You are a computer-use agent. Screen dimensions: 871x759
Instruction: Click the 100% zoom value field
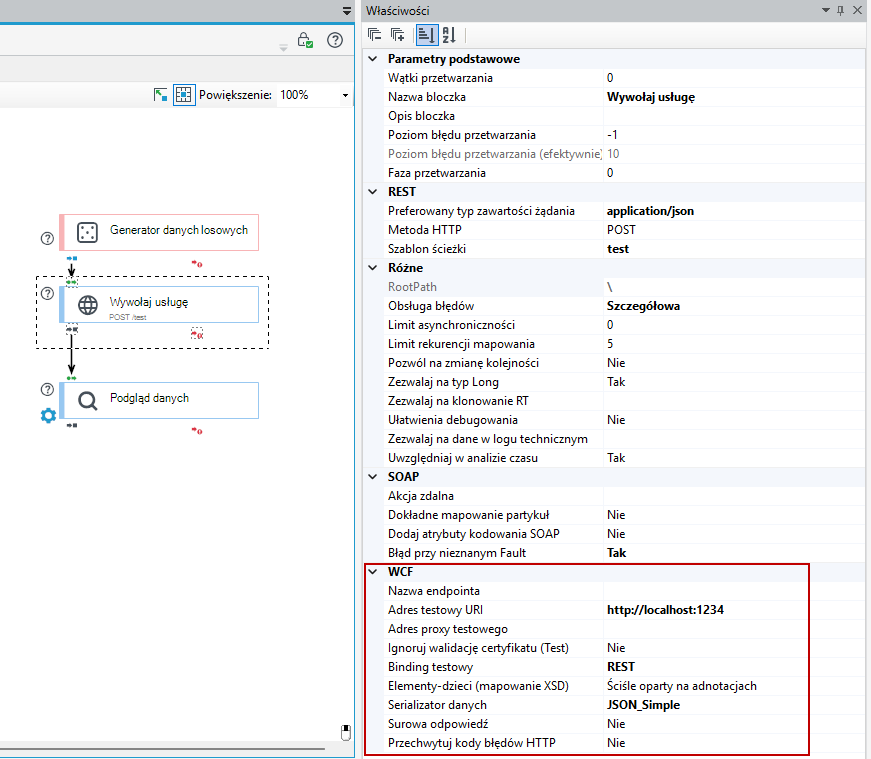[308, 95]
